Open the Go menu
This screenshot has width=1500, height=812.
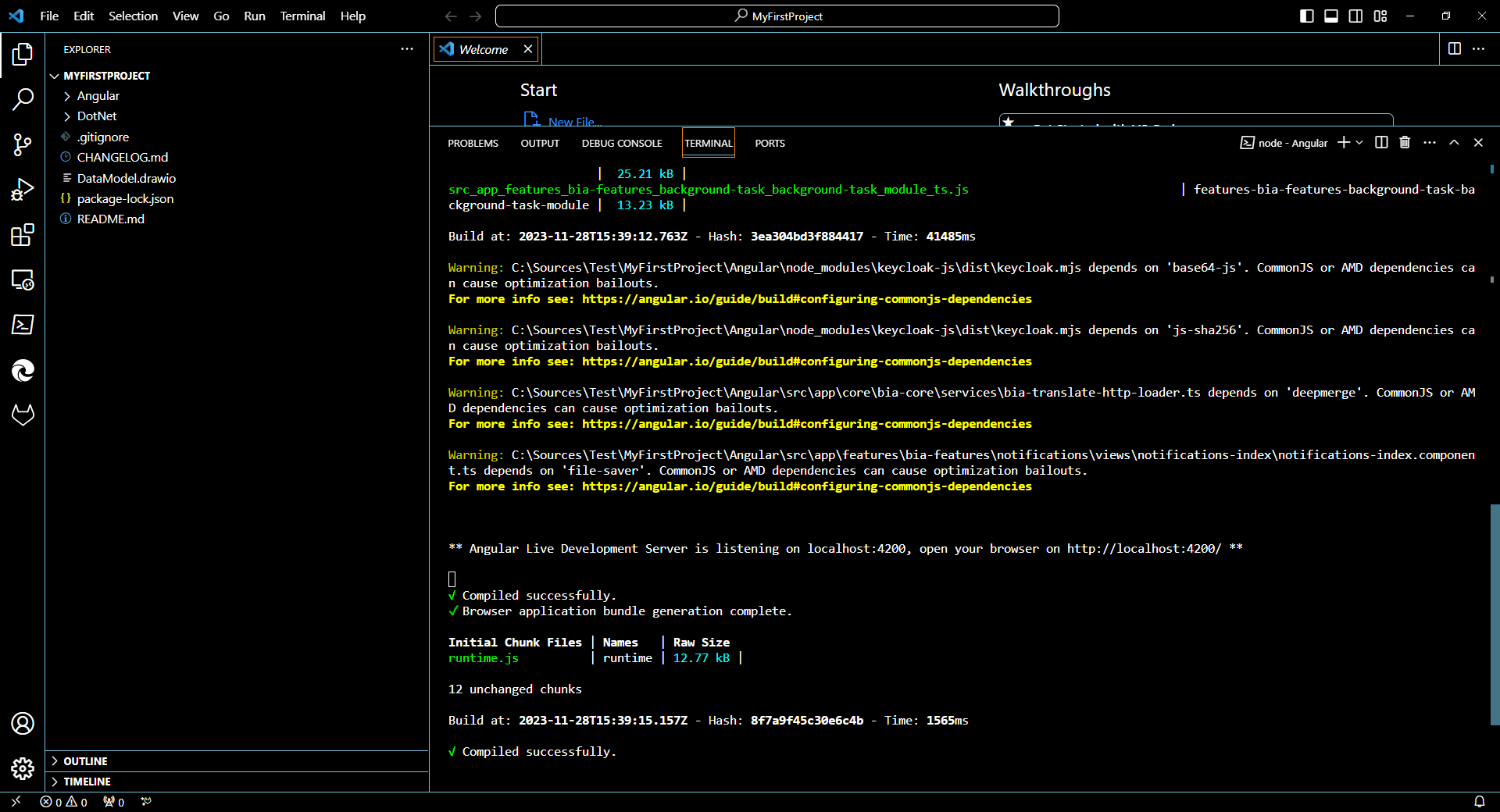point(221,16)
